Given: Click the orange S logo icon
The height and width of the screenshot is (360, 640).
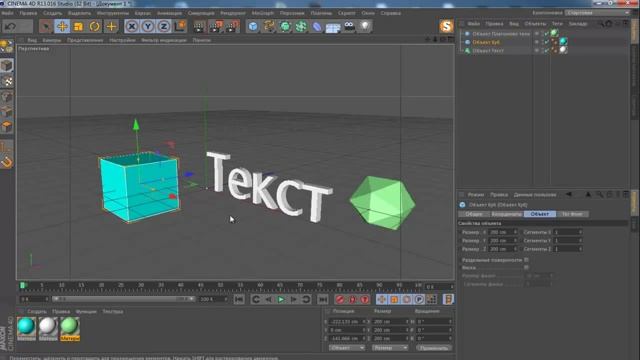Looking at the screenshot, I should 446,26.
